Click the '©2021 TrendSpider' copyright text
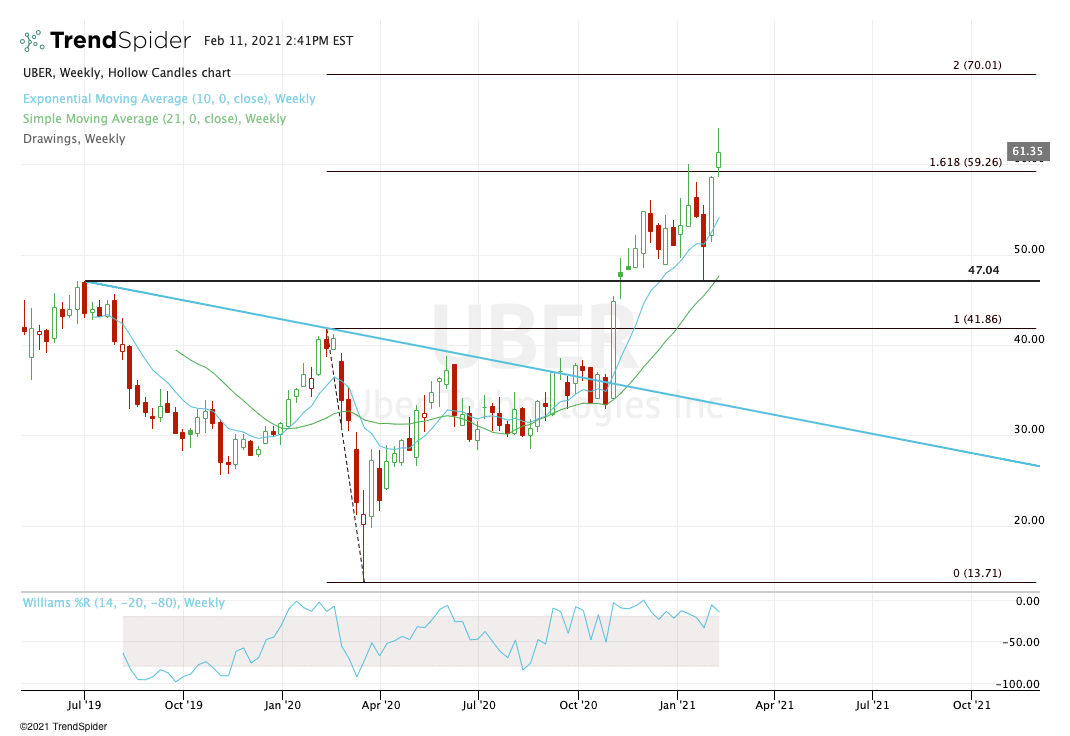This screenshot has height=736, width=1070. pos(63,726)
